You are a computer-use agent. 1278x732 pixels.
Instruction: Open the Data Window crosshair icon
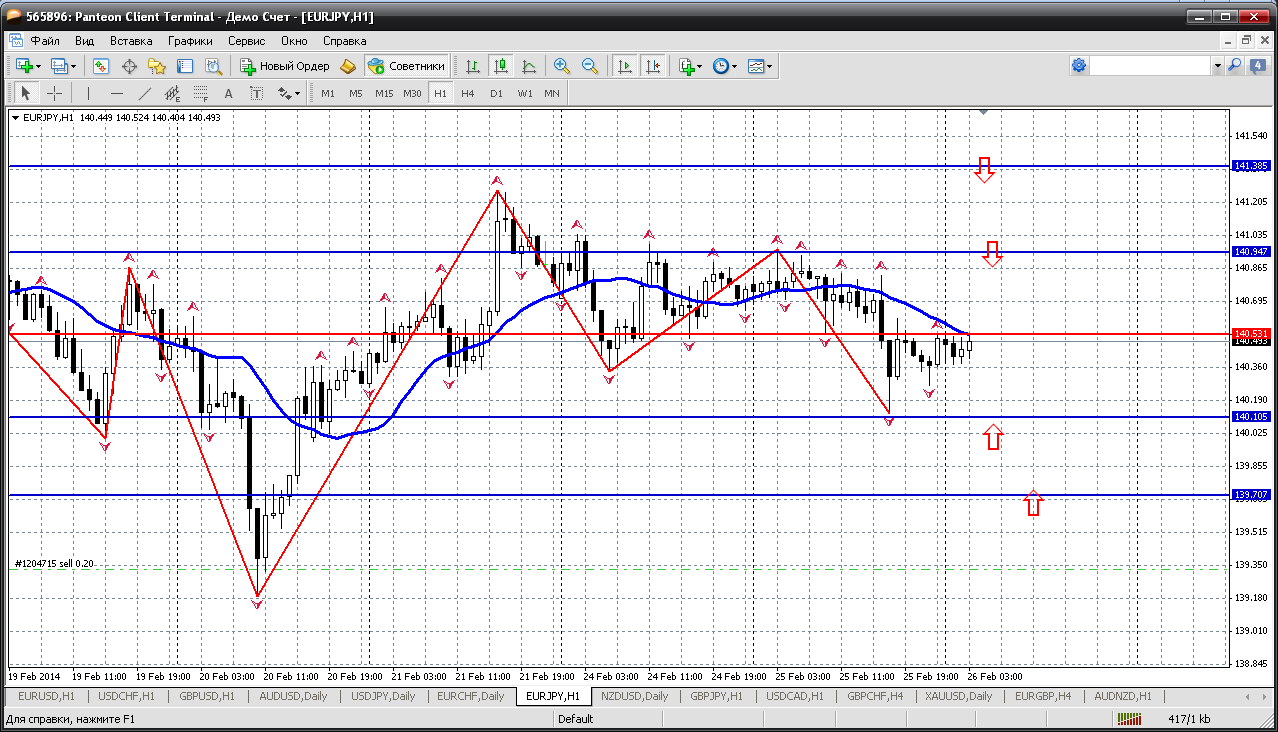tap(129, 66)
